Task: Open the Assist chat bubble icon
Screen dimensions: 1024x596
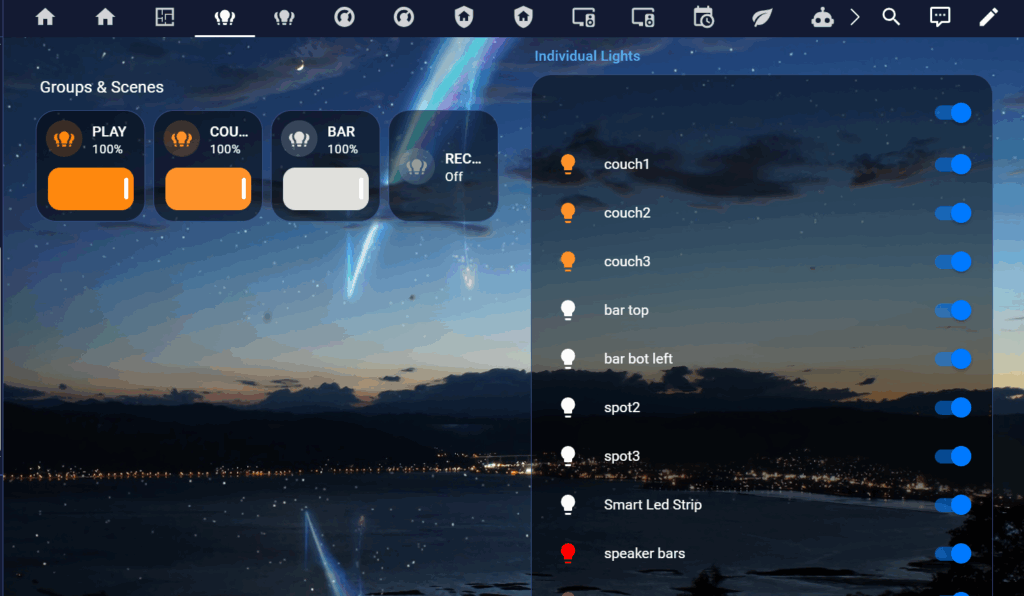Action: pyautogui.click(x=940, y=17)
